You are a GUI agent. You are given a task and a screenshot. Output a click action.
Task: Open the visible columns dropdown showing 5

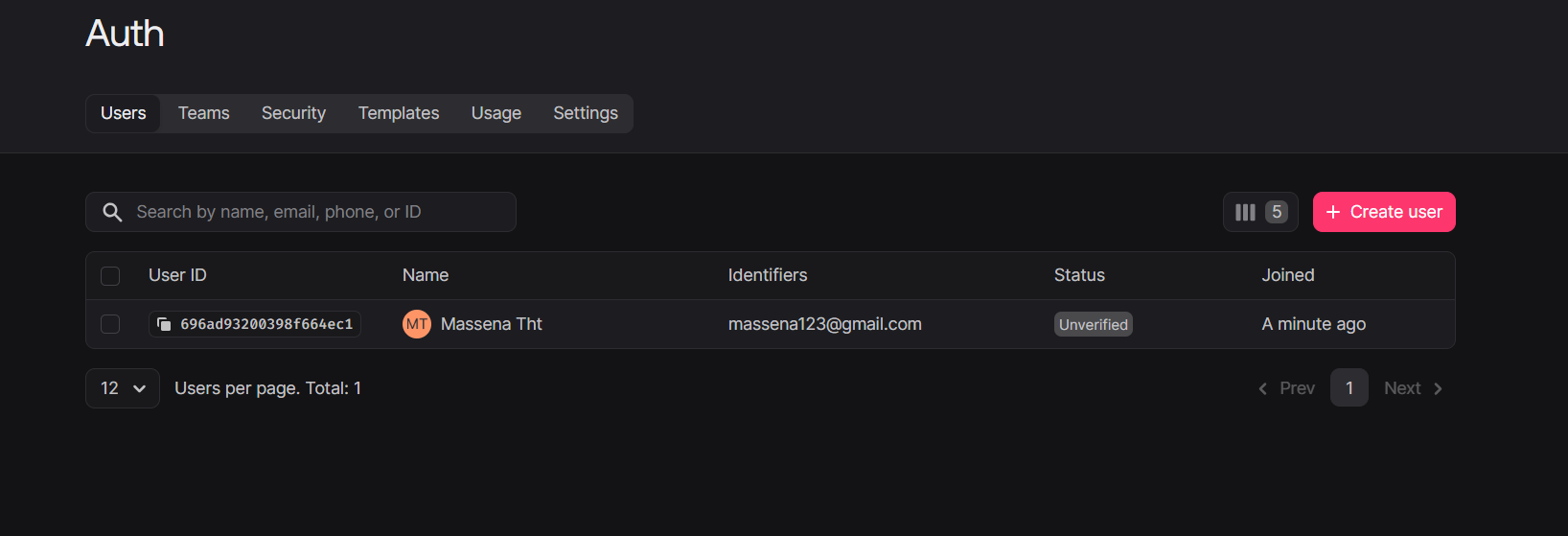(1260, 212)
